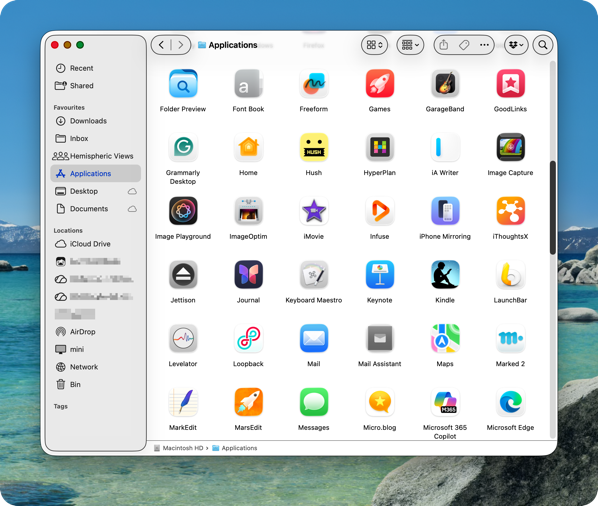Screen dimensions: 598x506
Task: Select the Mail Assistant icon
Action: pos(379,338)
